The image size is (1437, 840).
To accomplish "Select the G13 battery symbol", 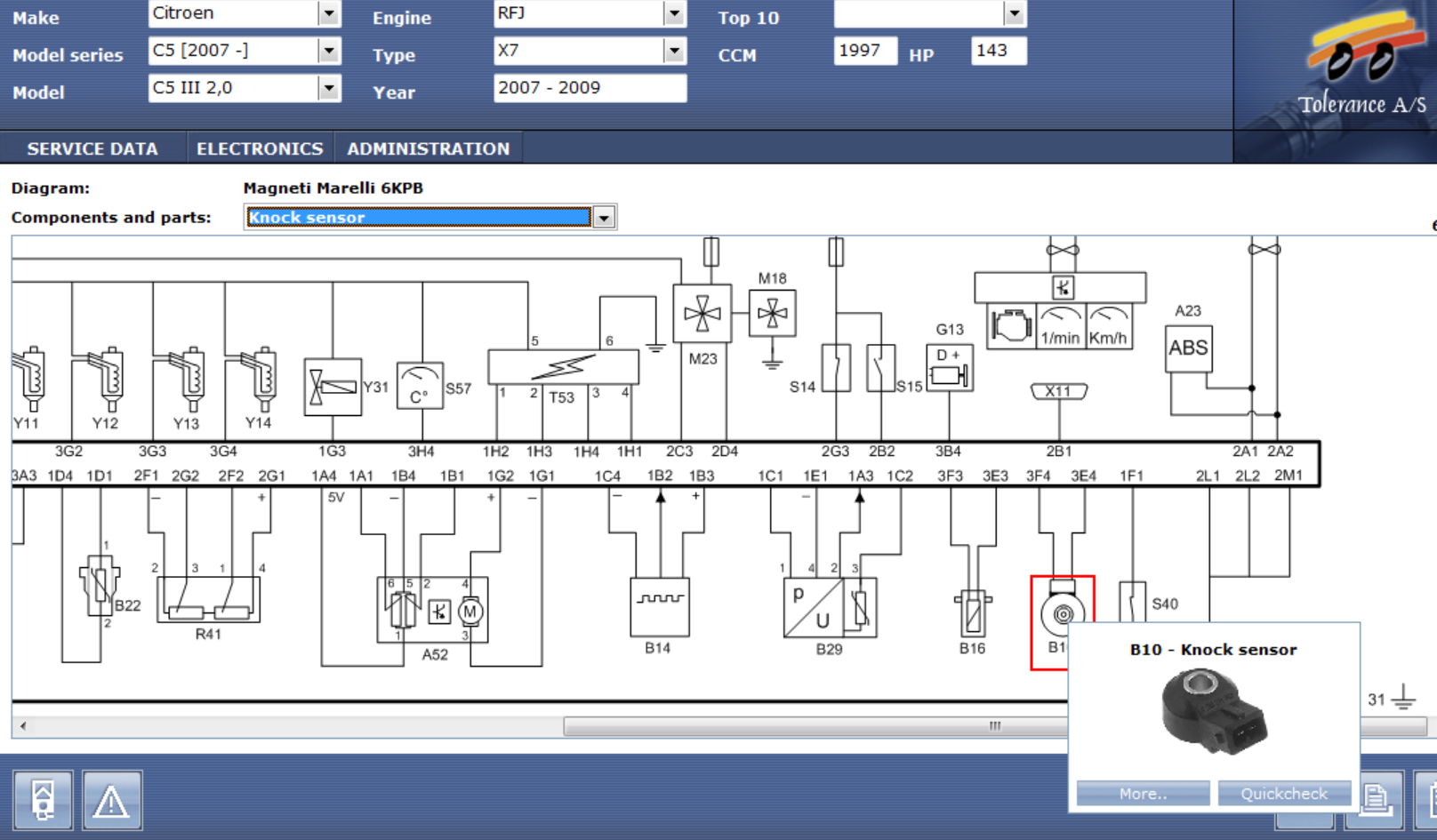I will point(950,368).
